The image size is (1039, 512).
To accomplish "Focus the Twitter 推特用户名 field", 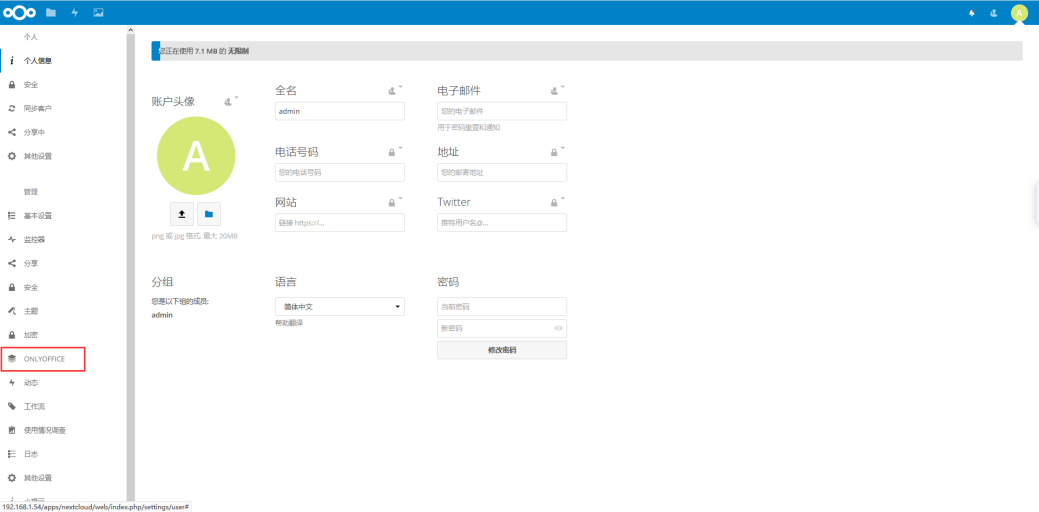I will click(502, 223).
